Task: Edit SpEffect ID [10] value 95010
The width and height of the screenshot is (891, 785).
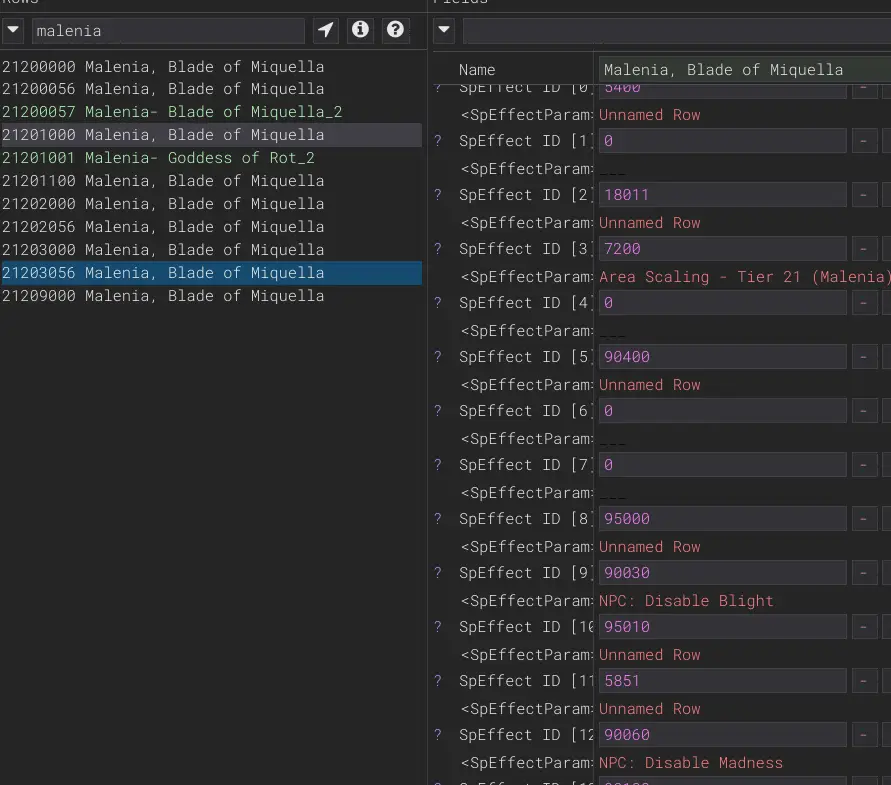Action: (x=722, y=627)
